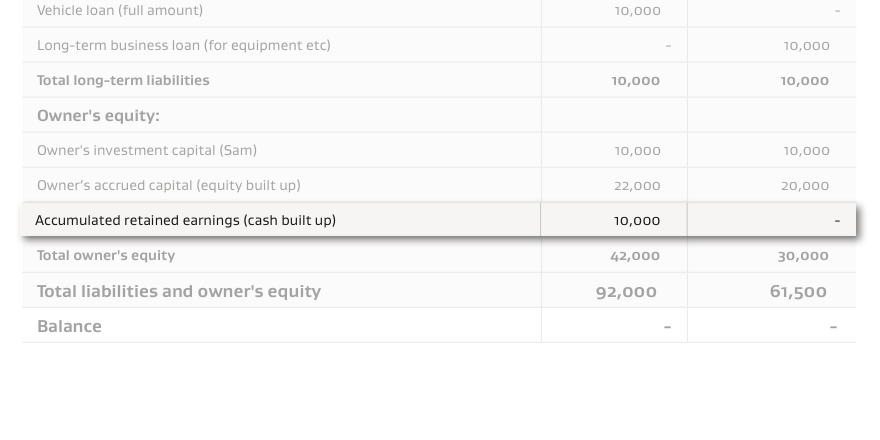Select Long-term business loan row label

click(x=184, y=45)
